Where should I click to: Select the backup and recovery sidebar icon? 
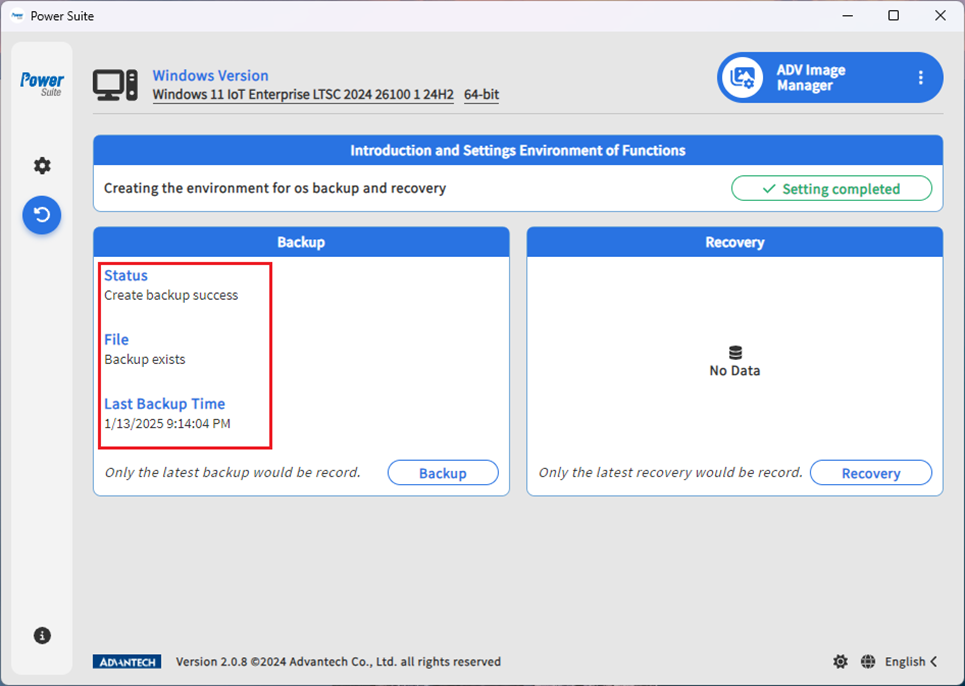(x=42, y=215)
